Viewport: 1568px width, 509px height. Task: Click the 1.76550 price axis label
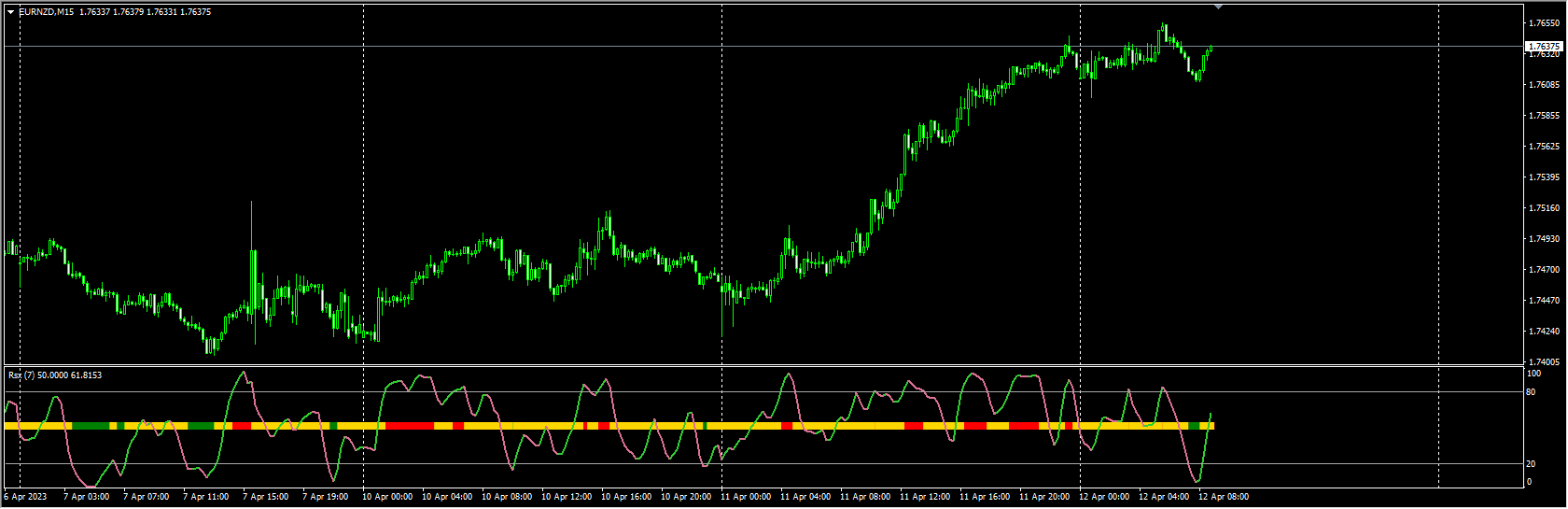[x=1544, y=23]
